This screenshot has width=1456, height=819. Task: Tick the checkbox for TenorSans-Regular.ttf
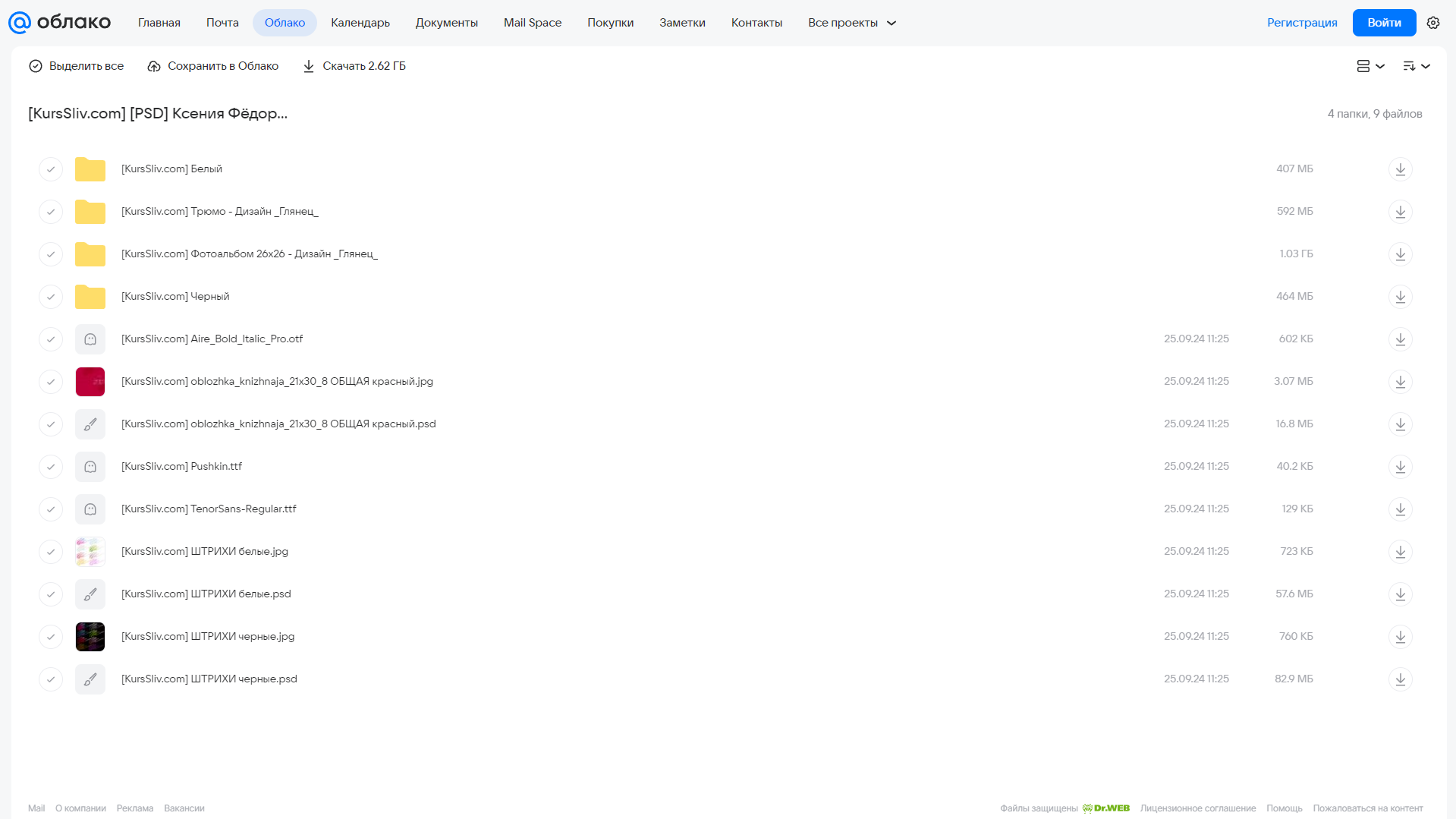pyautogui.click(x=51, y=509)
